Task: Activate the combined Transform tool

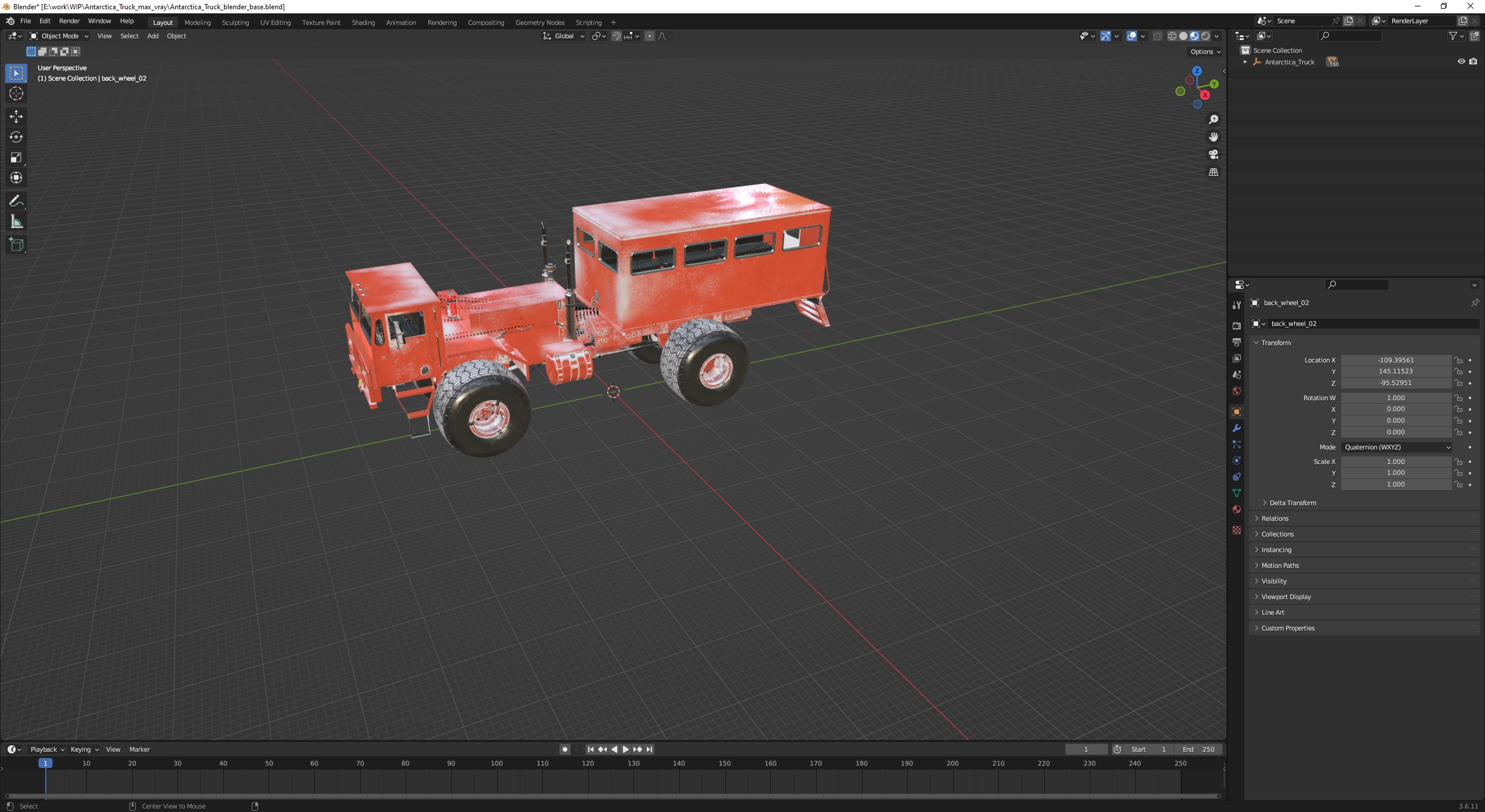Action: click(x=16, y=177)
